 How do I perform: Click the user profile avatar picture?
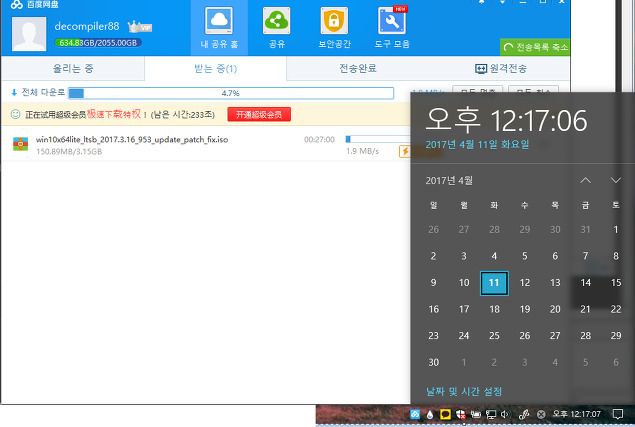click(29, 34)
